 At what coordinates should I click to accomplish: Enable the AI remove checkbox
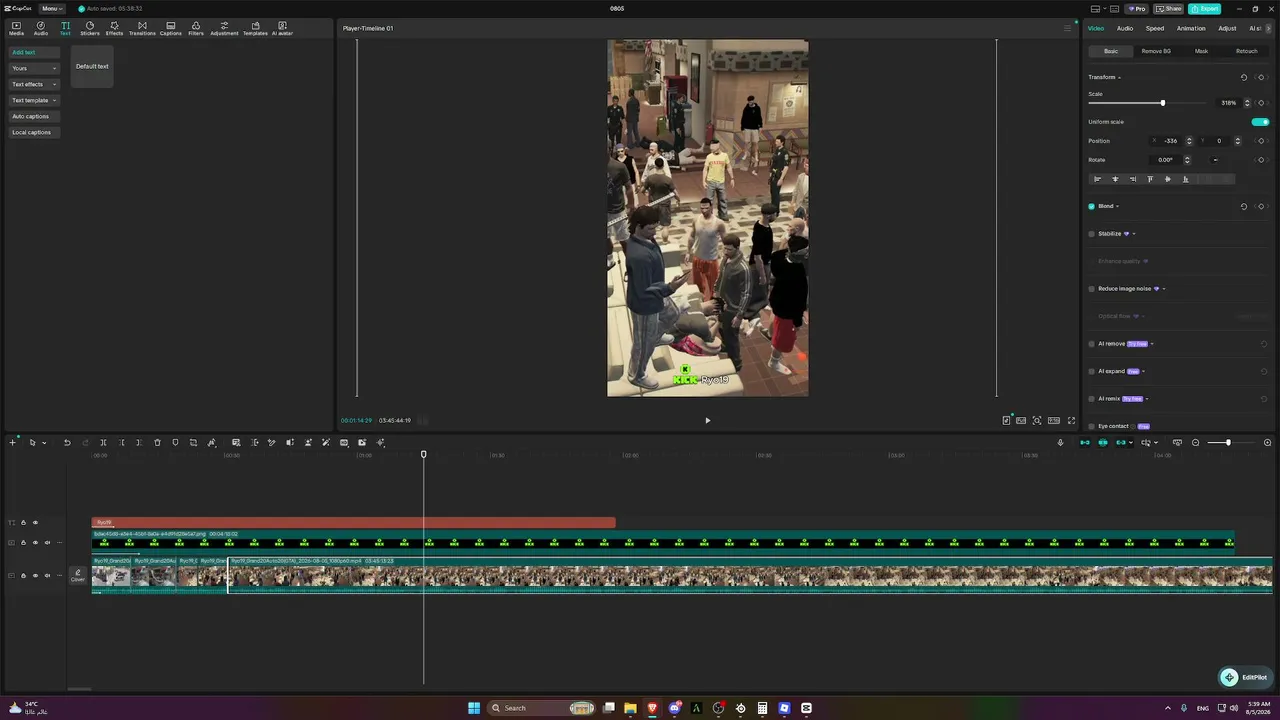[x=1092, y=344]
